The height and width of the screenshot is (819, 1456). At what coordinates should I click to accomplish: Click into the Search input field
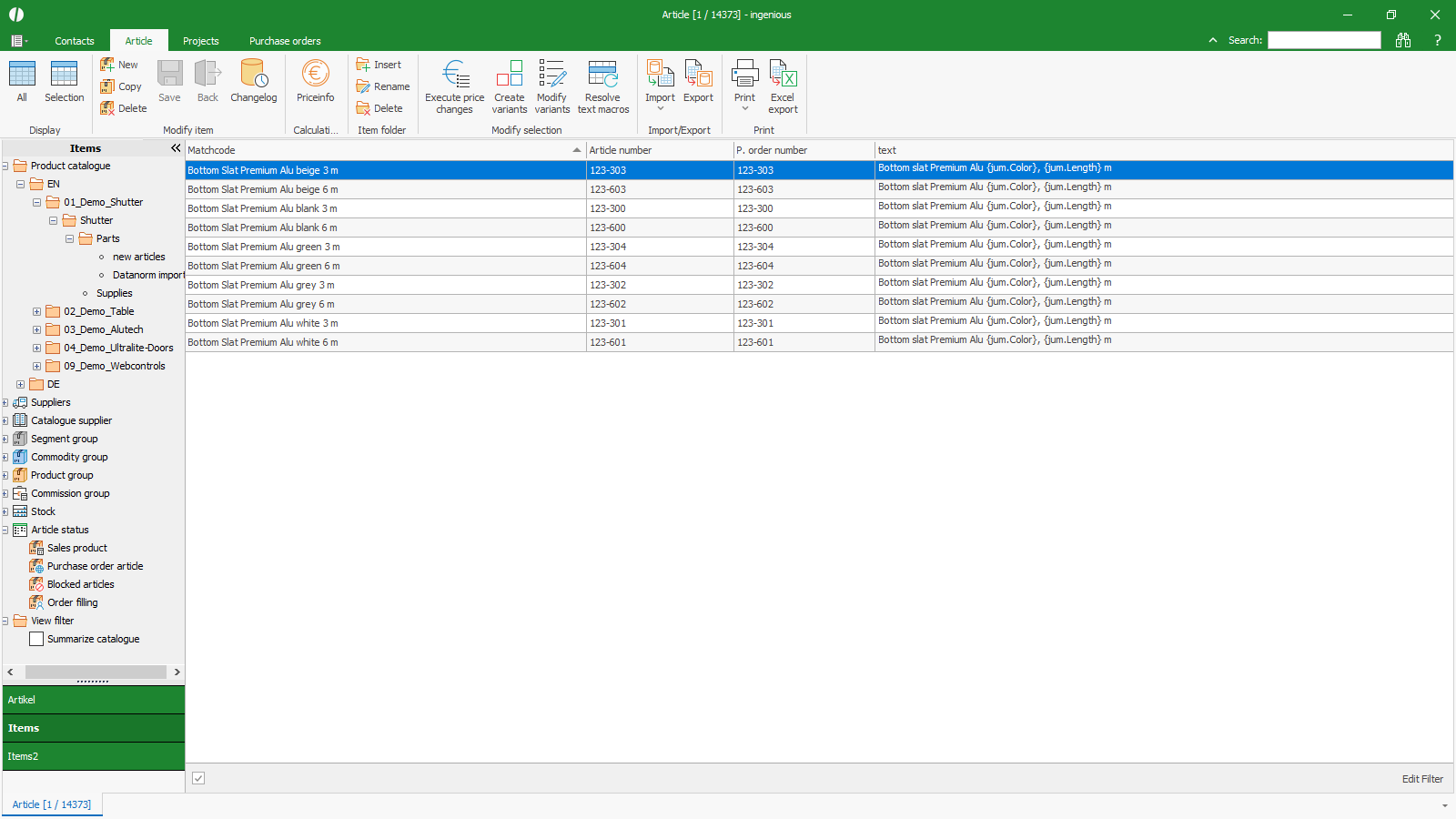(x=1324, y=40)
